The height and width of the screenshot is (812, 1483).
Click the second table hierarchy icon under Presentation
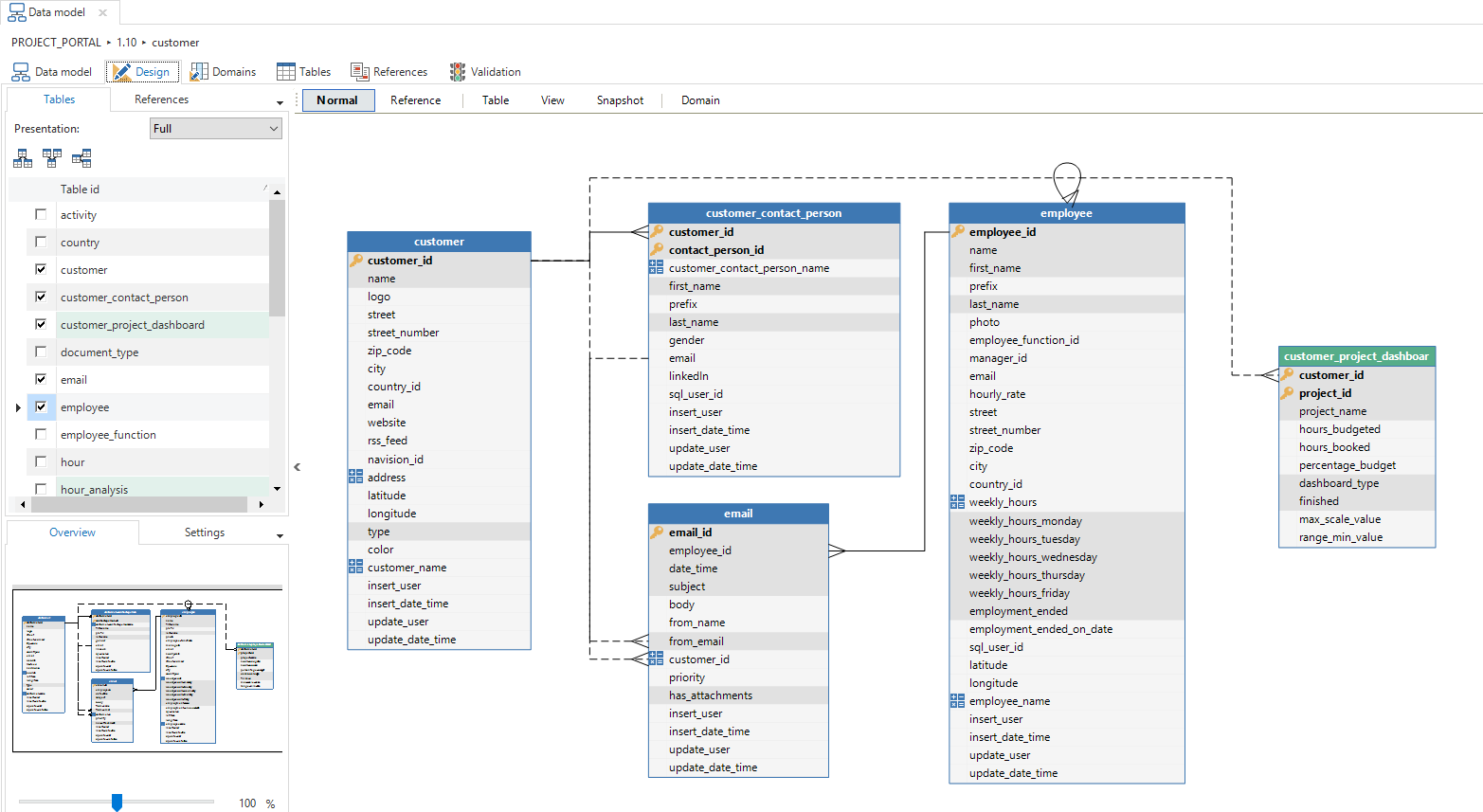point(52,158)
